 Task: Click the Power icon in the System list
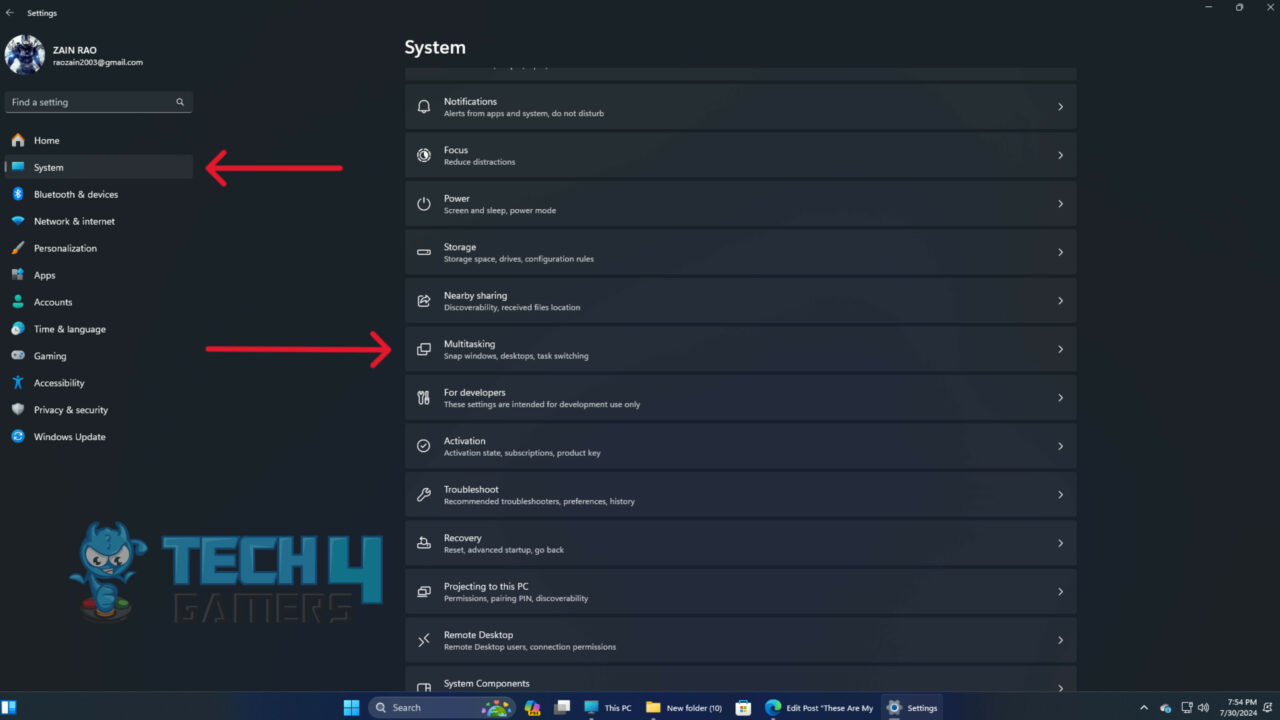422,203
